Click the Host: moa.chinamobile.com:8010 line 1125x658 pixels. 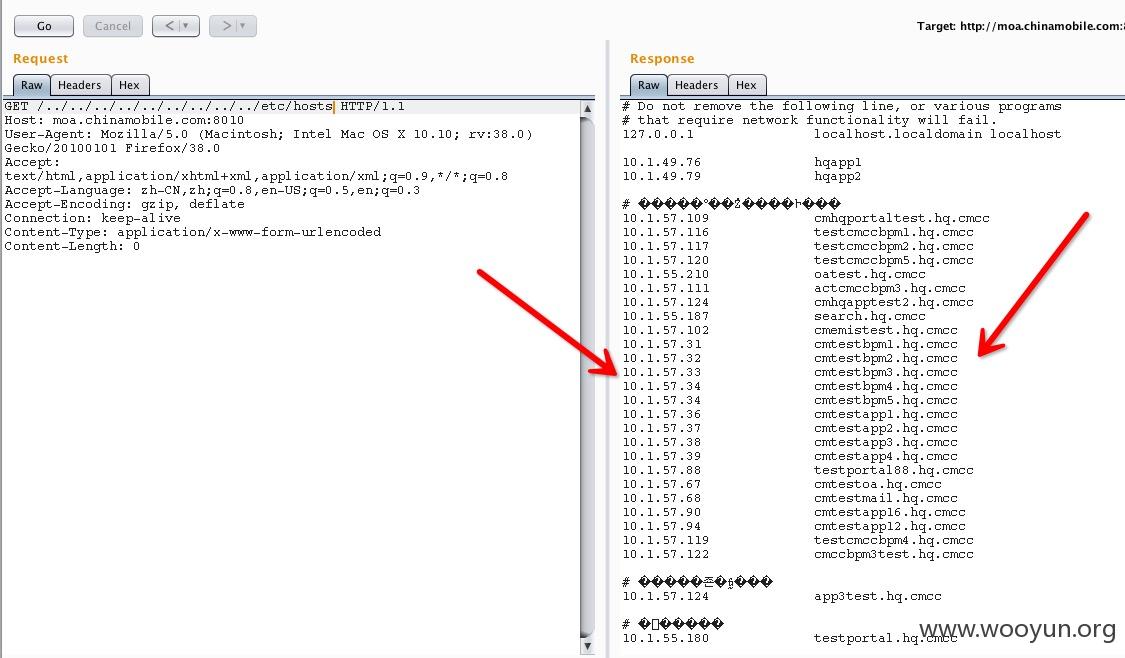point(124,121)
